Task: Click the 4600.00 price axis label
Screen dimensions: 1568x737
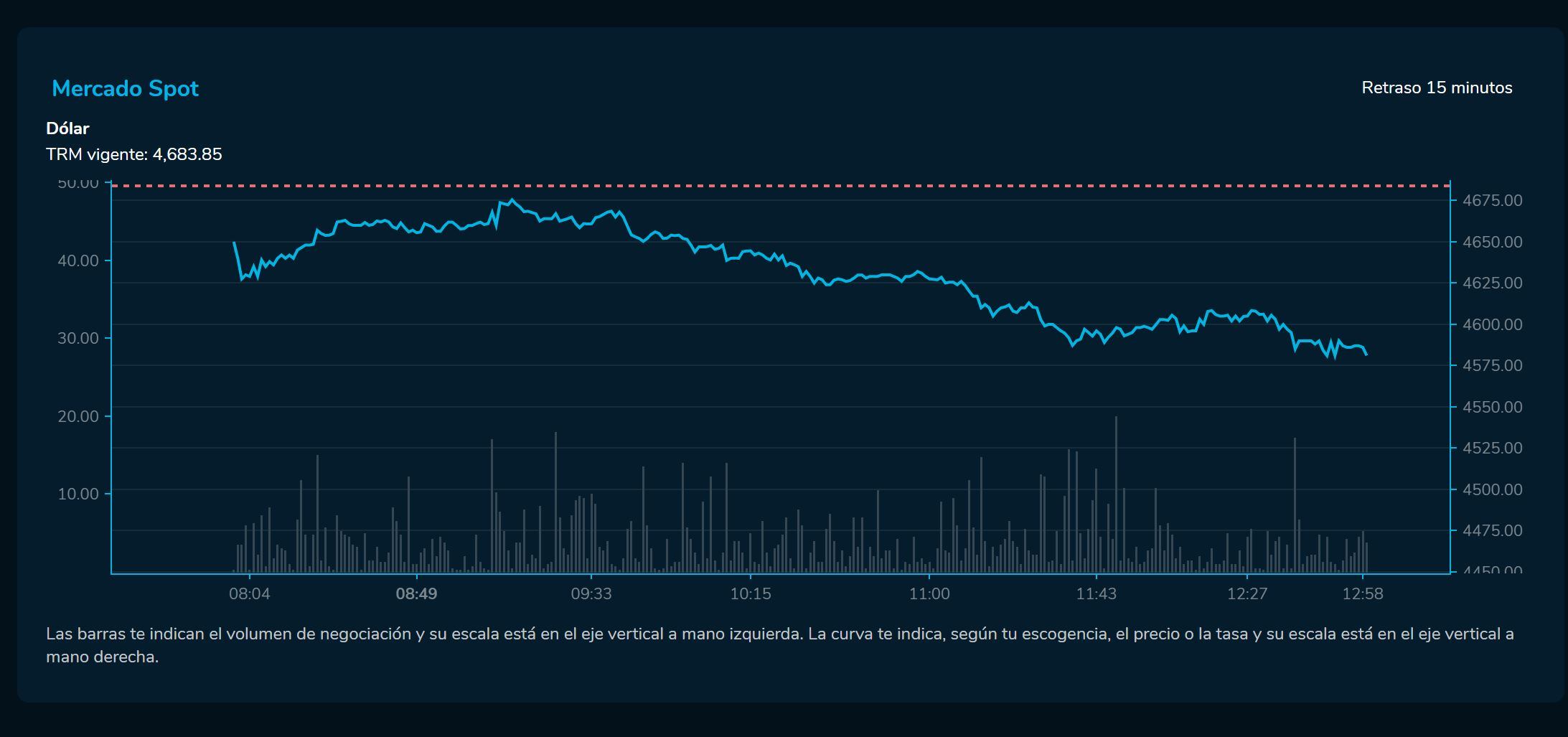Action: [x=1492, y=325]
